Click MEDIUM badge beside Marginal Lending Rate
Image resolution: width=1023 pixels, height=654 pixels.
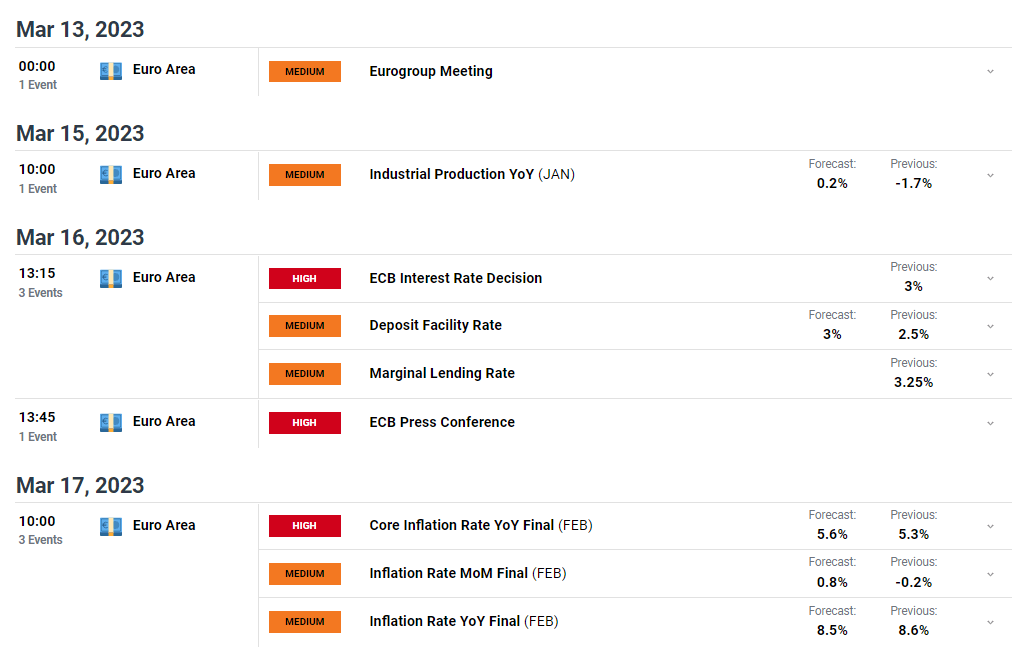[x=305, y=374]
